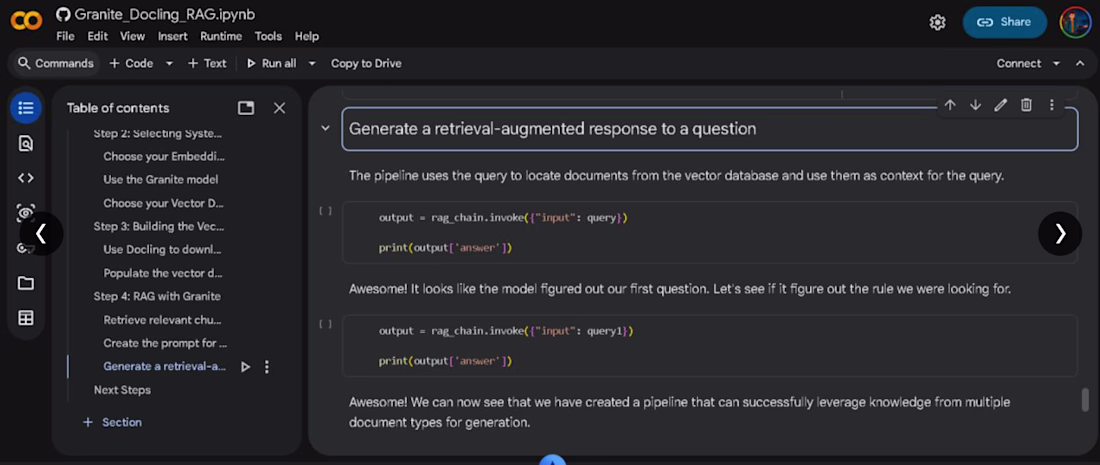1100x465 pixels.
Task: Close the Table of contents panel
Action: [279, 108]
